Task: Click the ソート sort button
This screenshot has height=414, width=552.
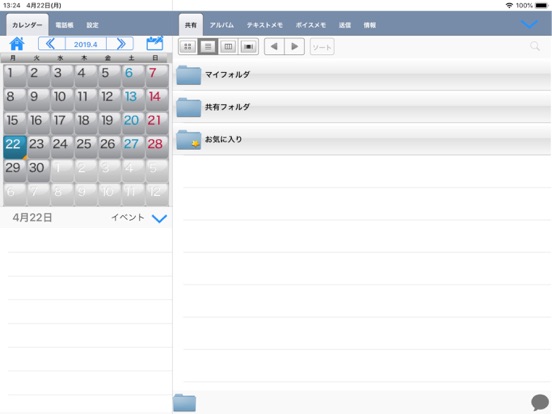Action: point(322,47)
